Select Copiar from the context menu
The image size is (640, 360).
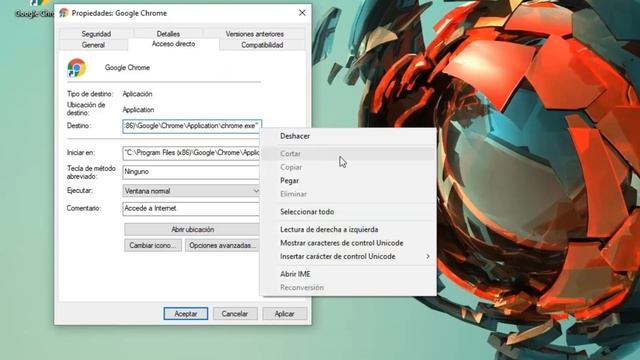(x=348, y=167)
